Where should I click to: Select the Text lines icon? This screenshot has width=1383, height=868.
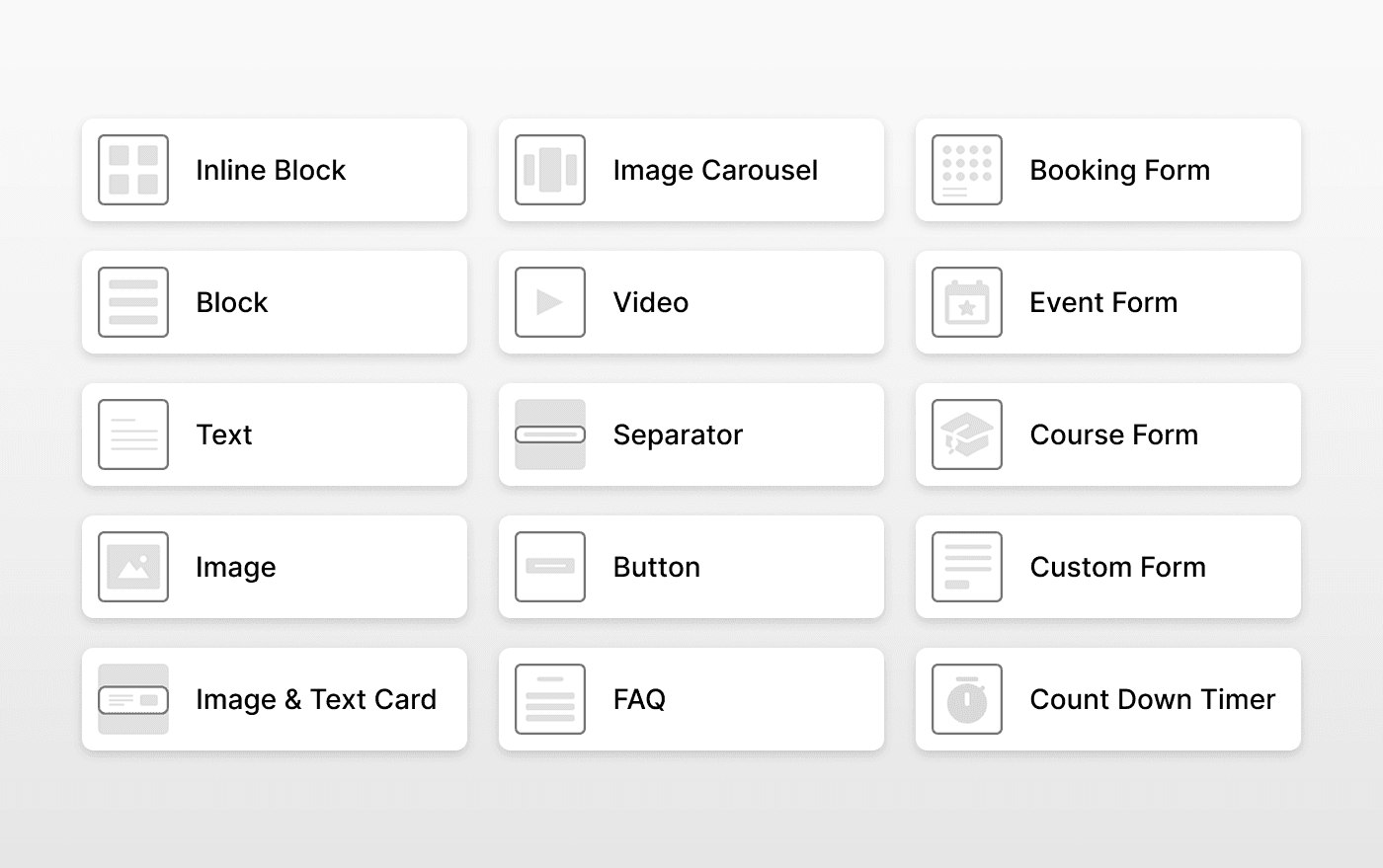point(133,434)
